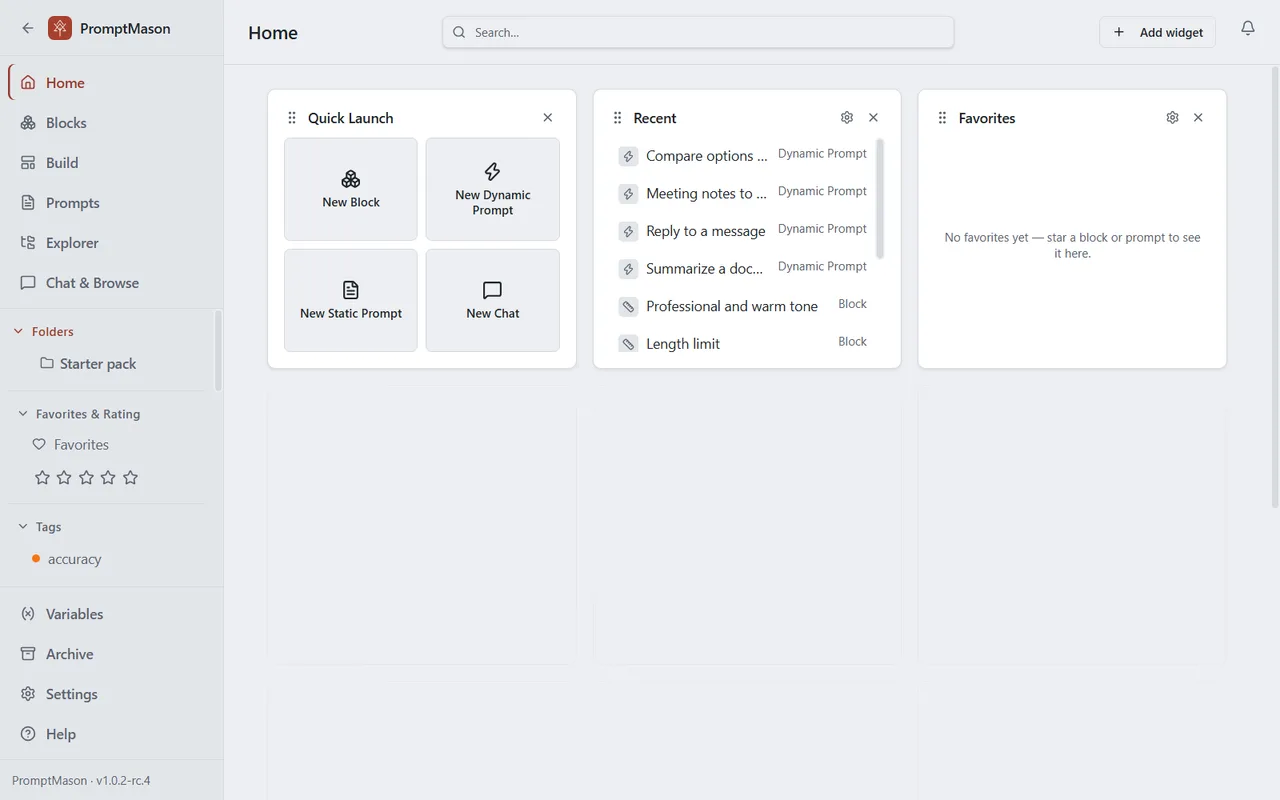Open Recent widget settings gear
1280x800 pixels.
click(x=847, y=117)
